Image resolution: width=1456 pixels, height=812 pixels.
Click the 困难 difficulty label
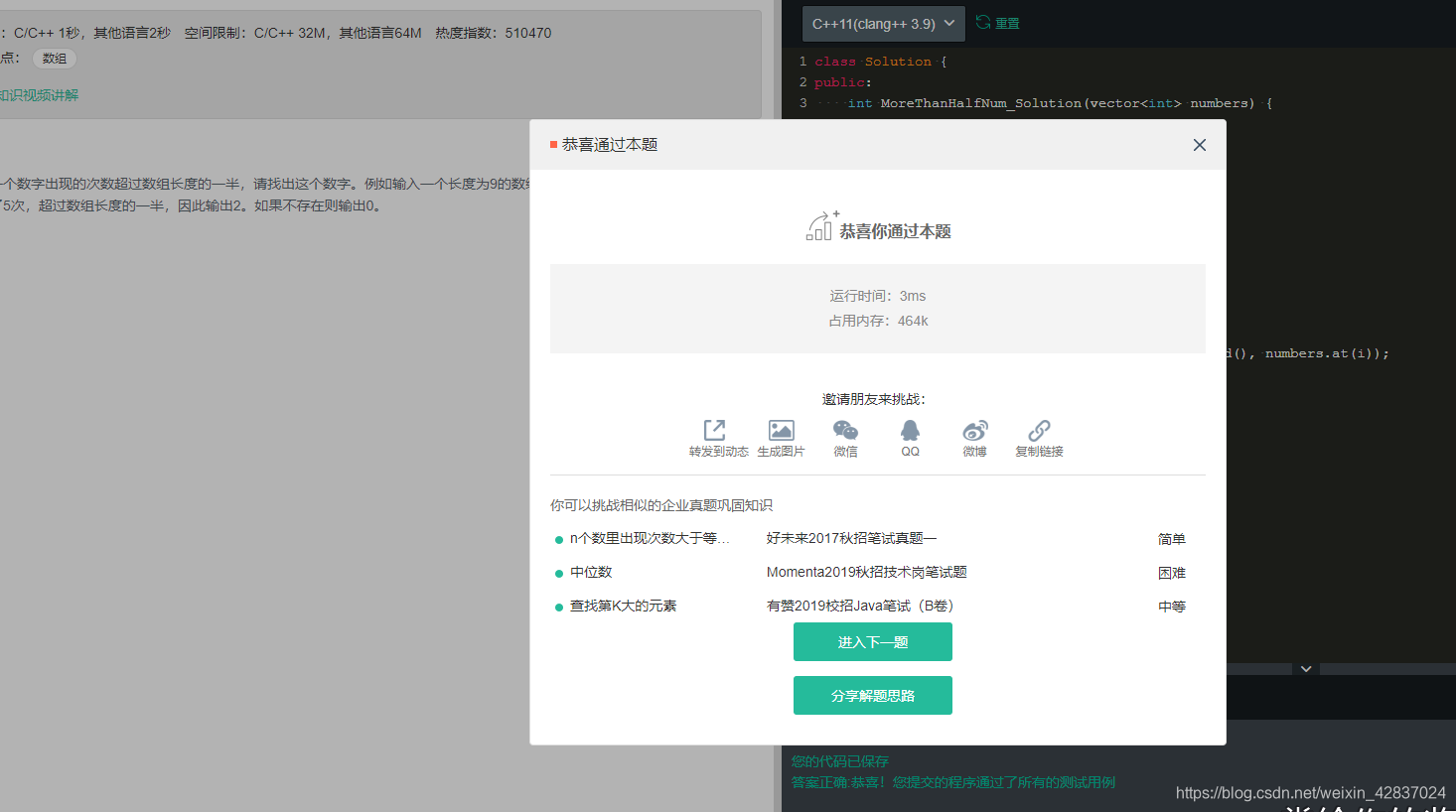click(1172, 573)
